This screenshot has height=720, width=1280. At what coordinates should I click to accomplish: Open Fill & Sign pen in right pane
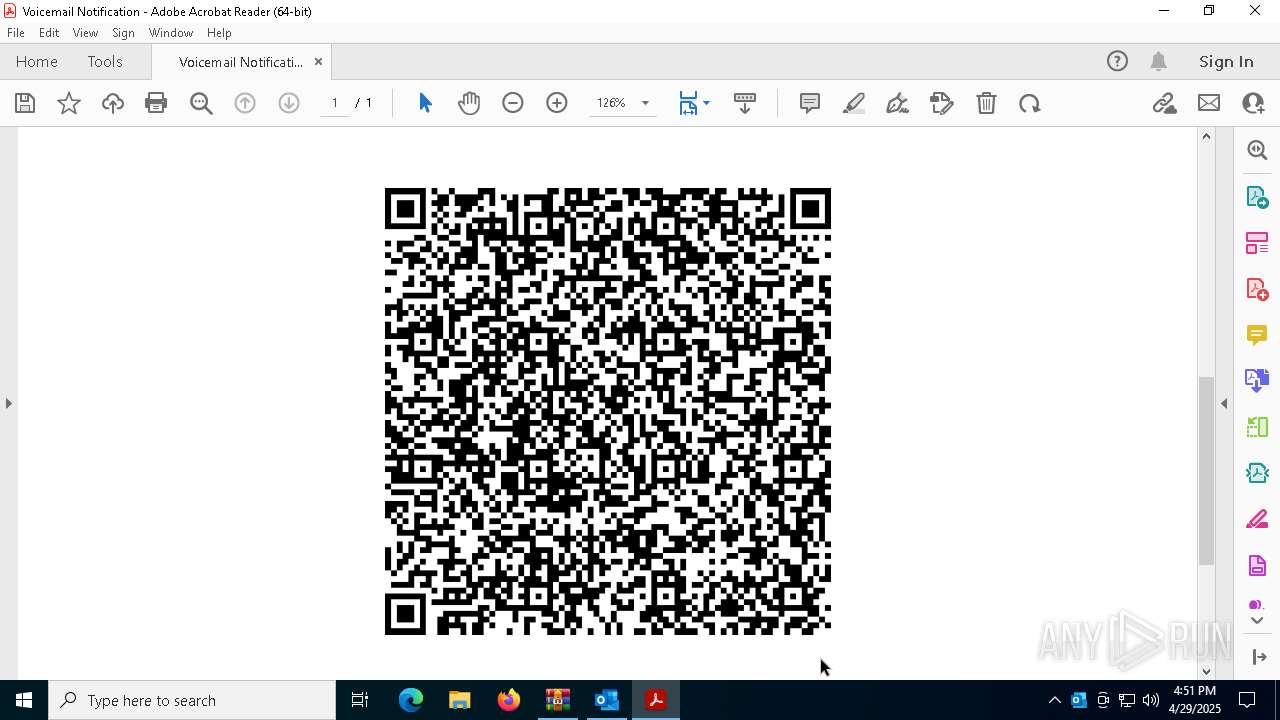point(1257,519)
